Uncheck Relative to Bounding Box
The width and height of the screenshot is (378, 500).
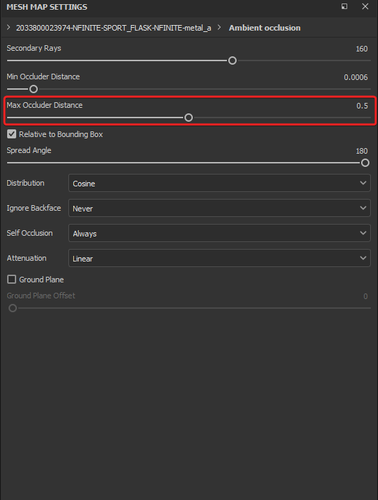click(12, 134)
